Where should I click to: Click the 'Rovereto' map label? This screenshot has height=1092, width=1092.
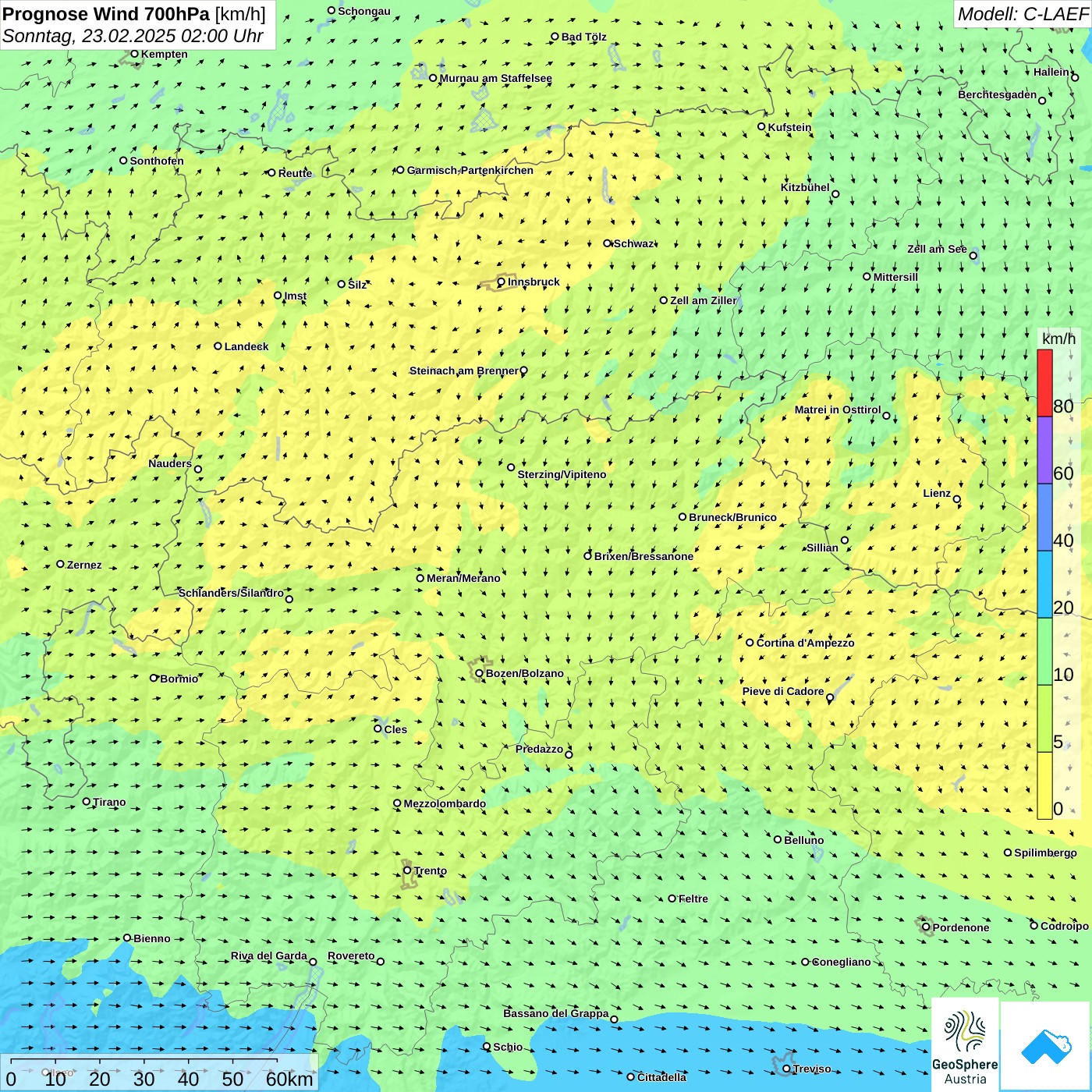351,955
